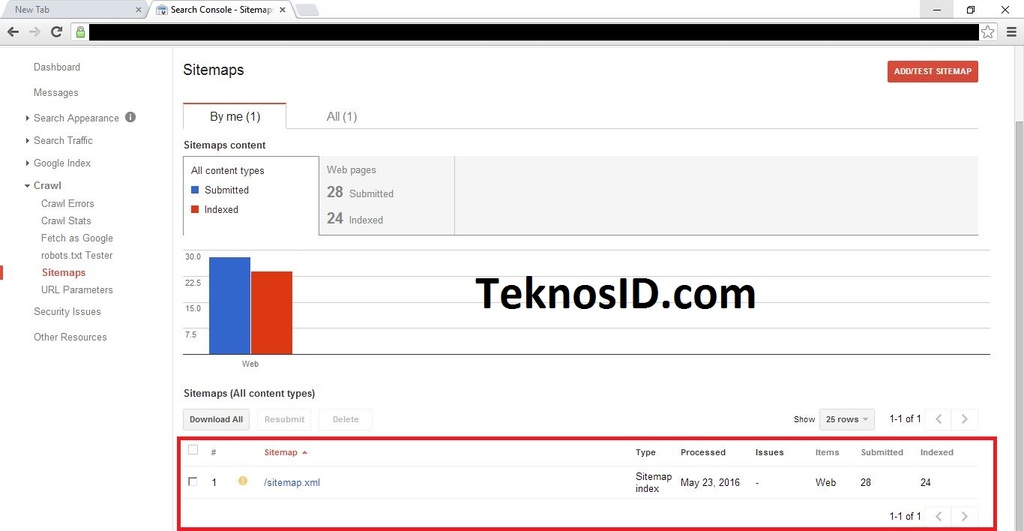Click bottom next page arrow under table
This screenshot has width=1024, height=531.
pyautogui.click(x=965, y=515)
